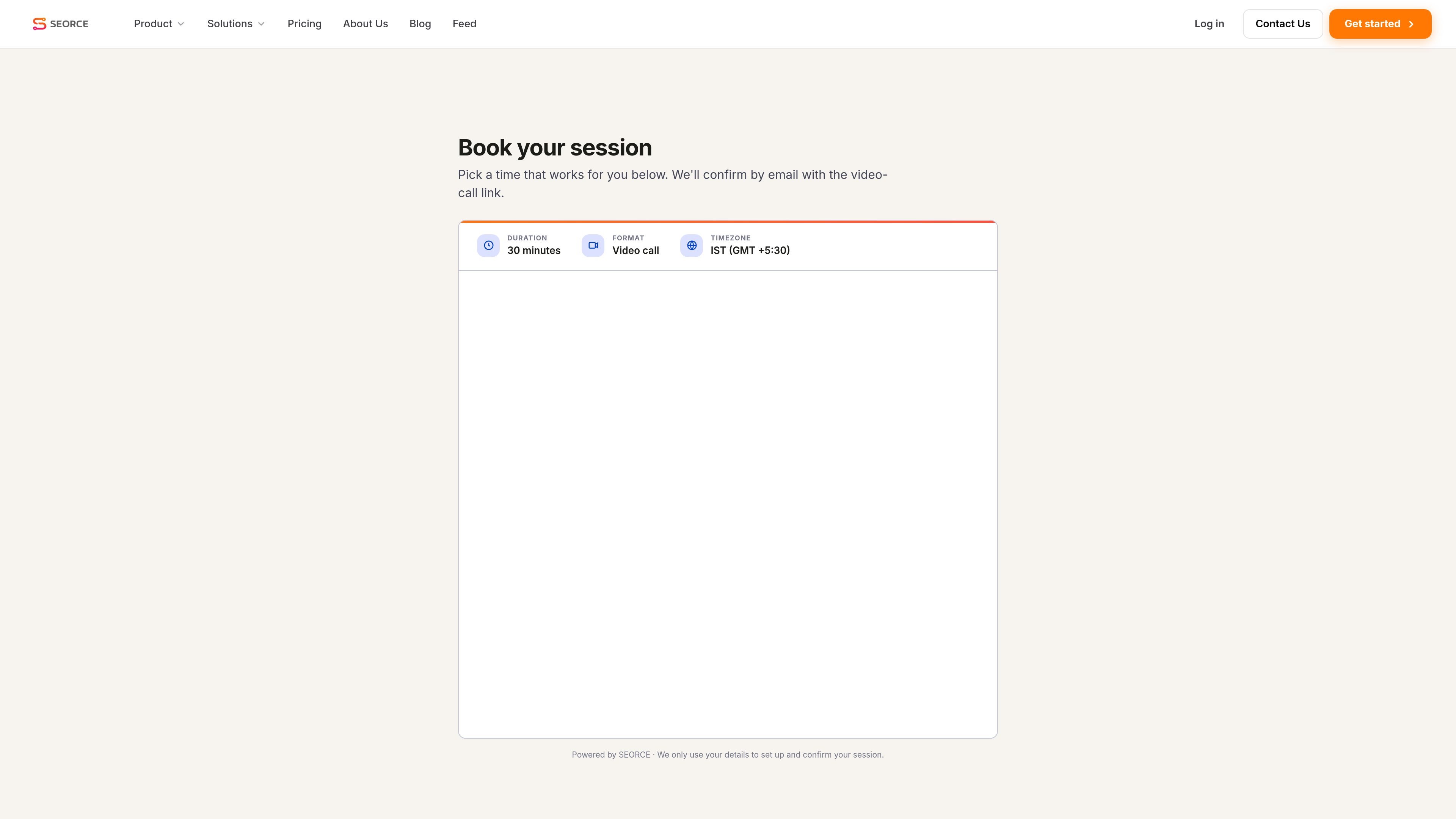Open the Pricing page

click(x=304, y=24)
